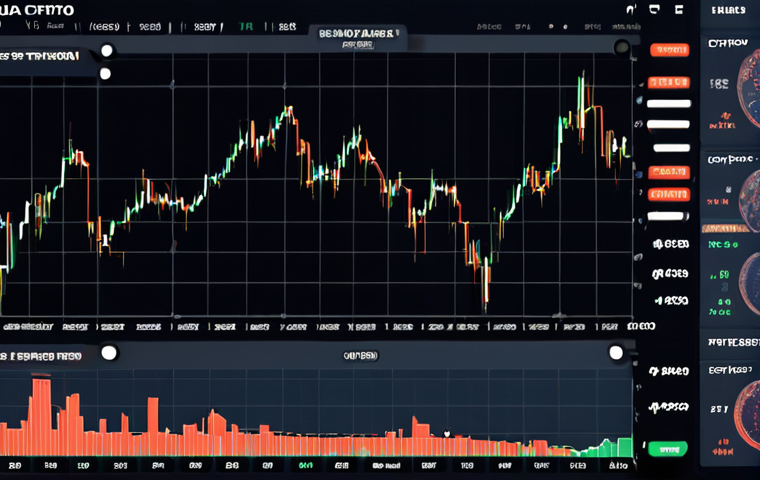Click the second orange button beside the chart

point(669,82)
